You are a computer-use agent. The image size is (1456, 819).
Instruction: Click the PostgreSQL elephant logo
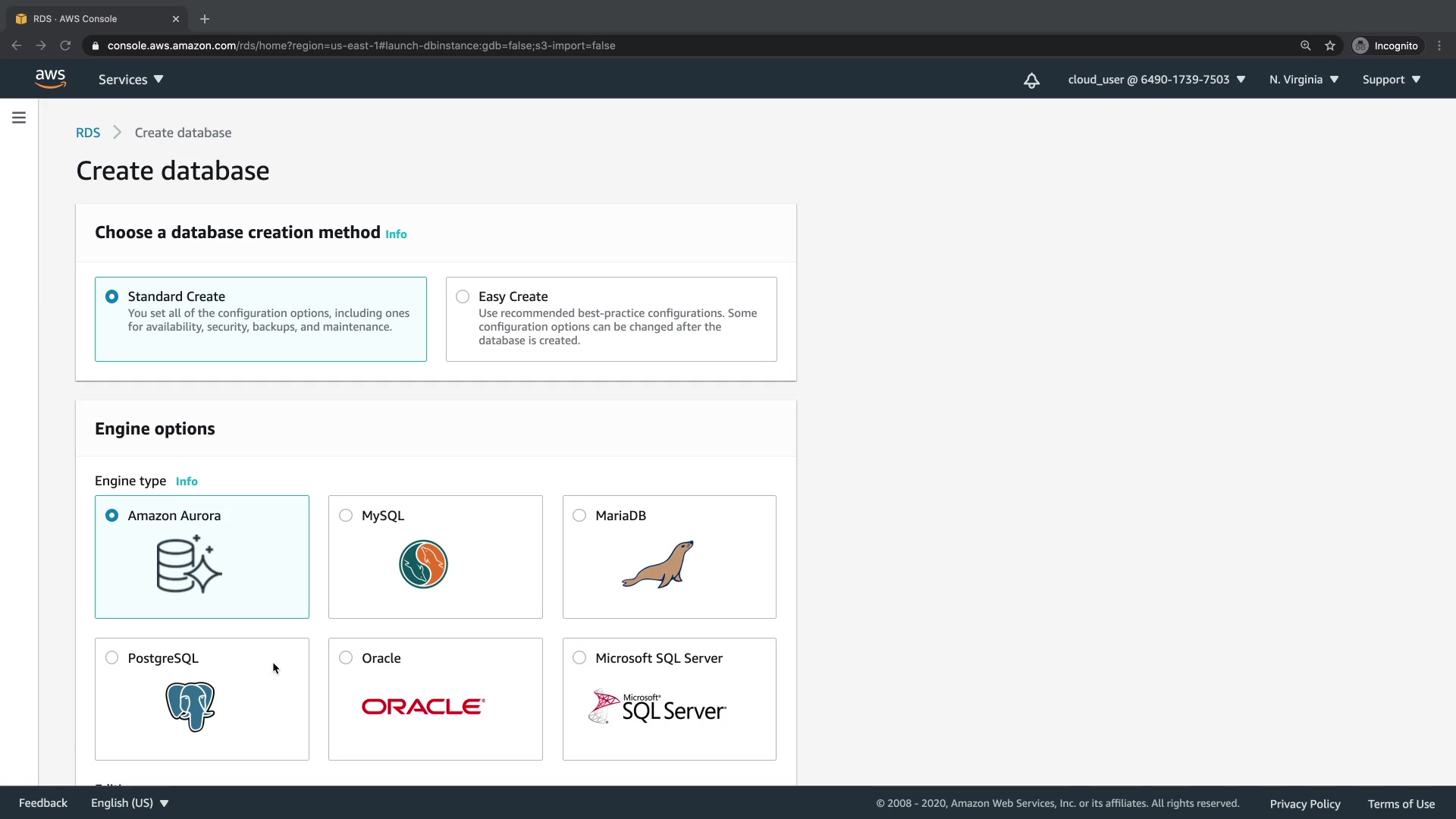pos(190,707)
